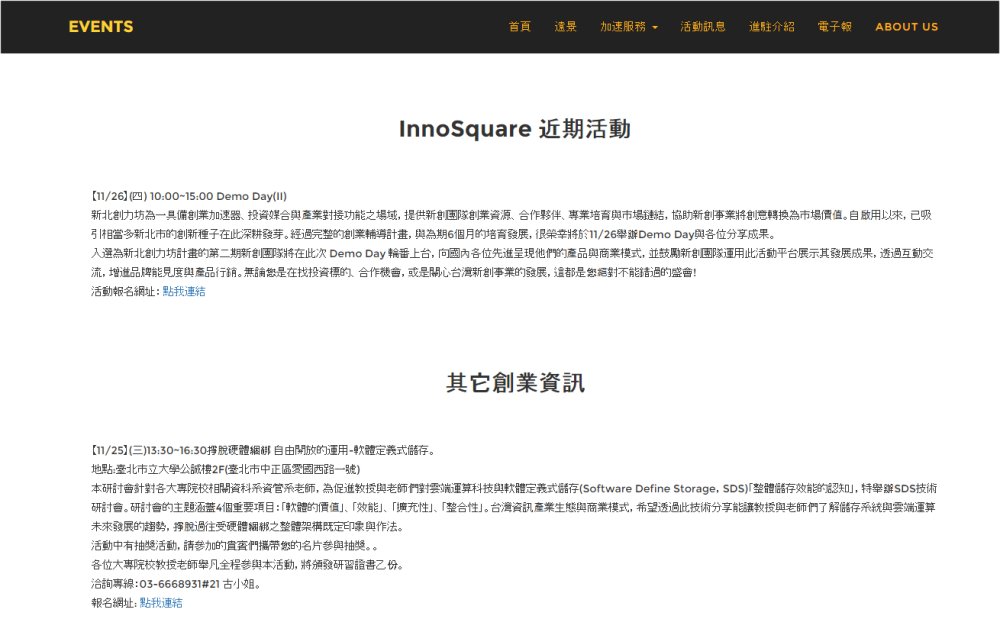Image resolution: width=1000 pixels, height=632 pixels.
Task: Click the caret arrow beside 加速服務
Action: (655, 28)
